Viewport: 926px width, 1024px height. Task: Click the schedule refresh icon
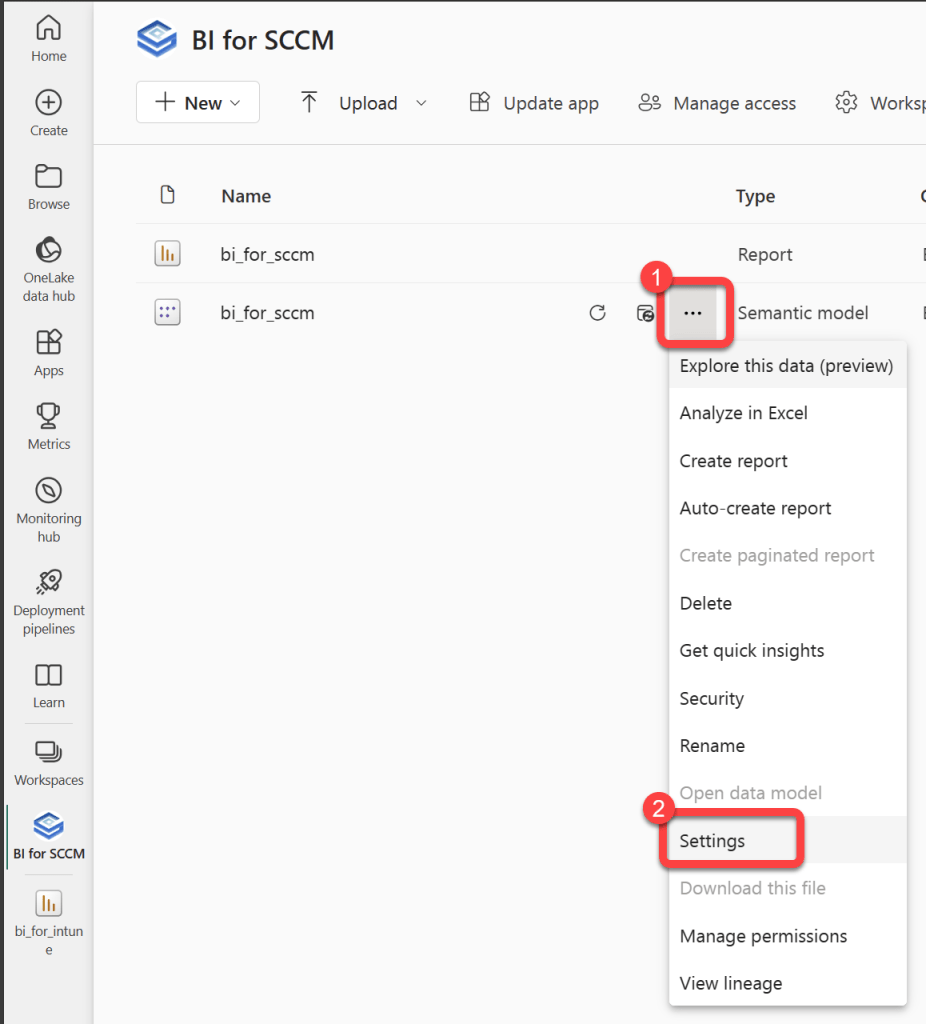[x=646, y=313]
